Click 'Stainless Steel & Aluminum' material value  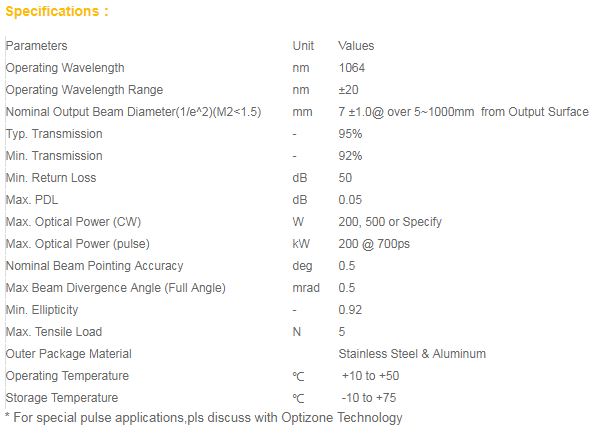tap(412, 354)
